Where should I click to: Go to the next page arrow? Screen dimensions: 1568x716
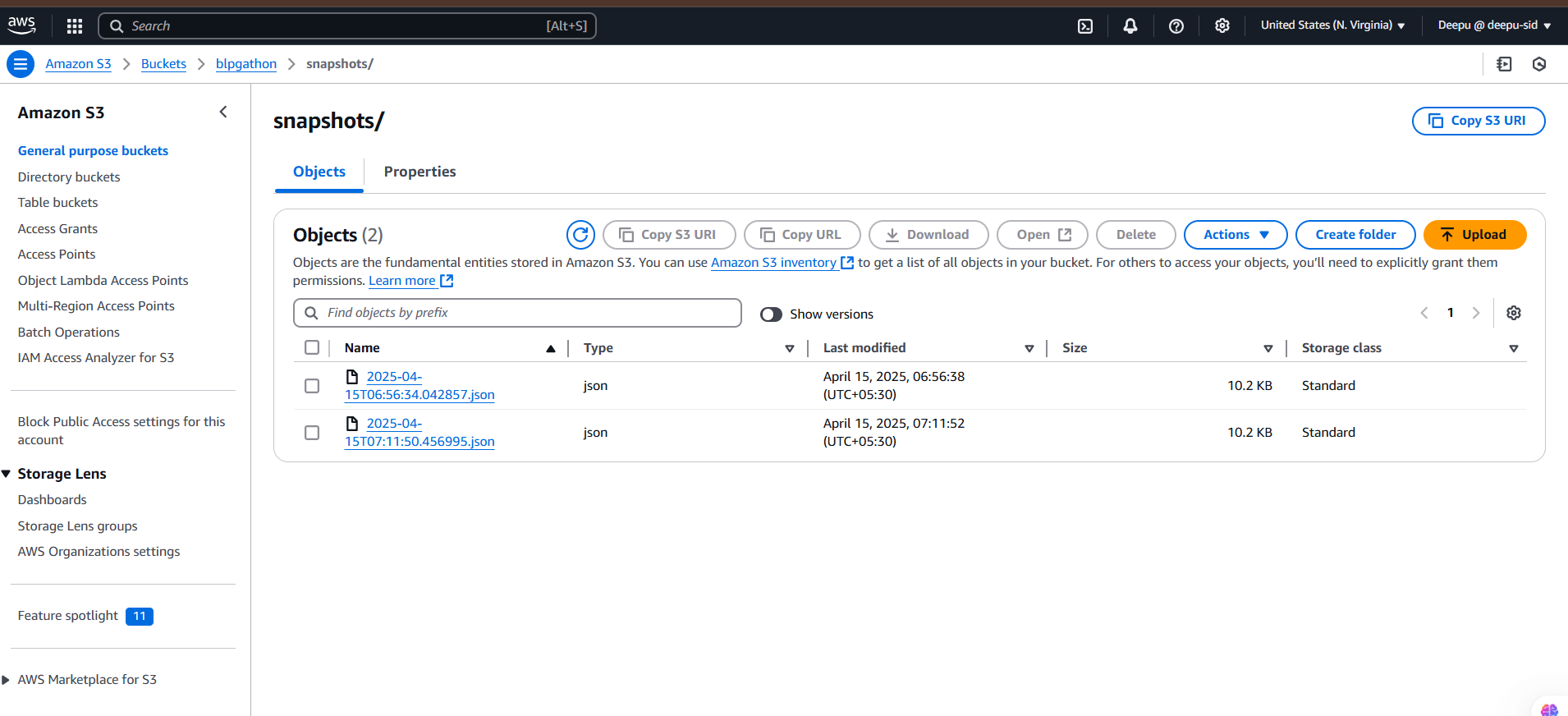tap(1476, 313)
